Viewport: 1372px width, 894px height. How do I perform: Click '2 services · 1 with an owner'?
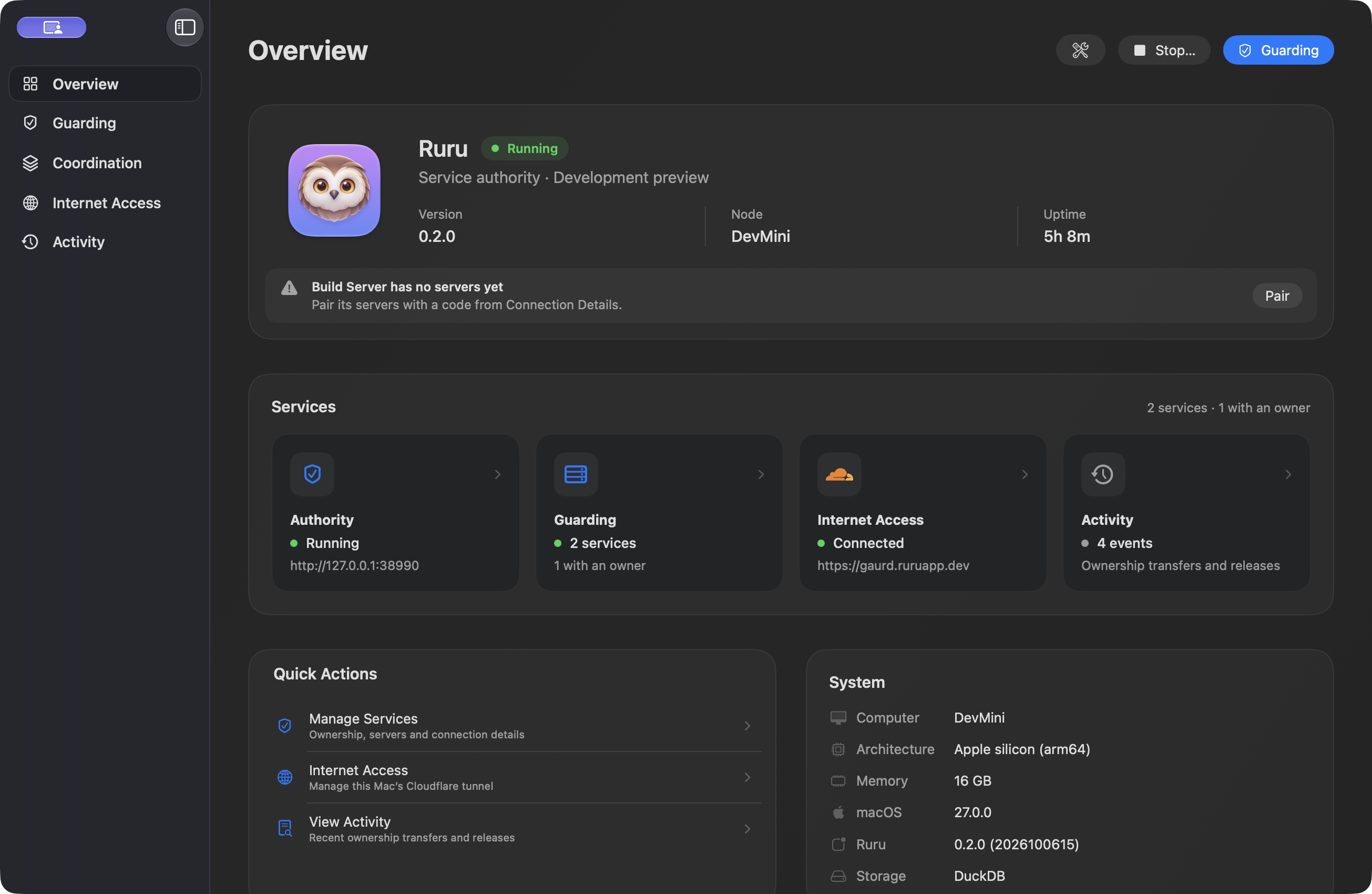[1228, 408]
